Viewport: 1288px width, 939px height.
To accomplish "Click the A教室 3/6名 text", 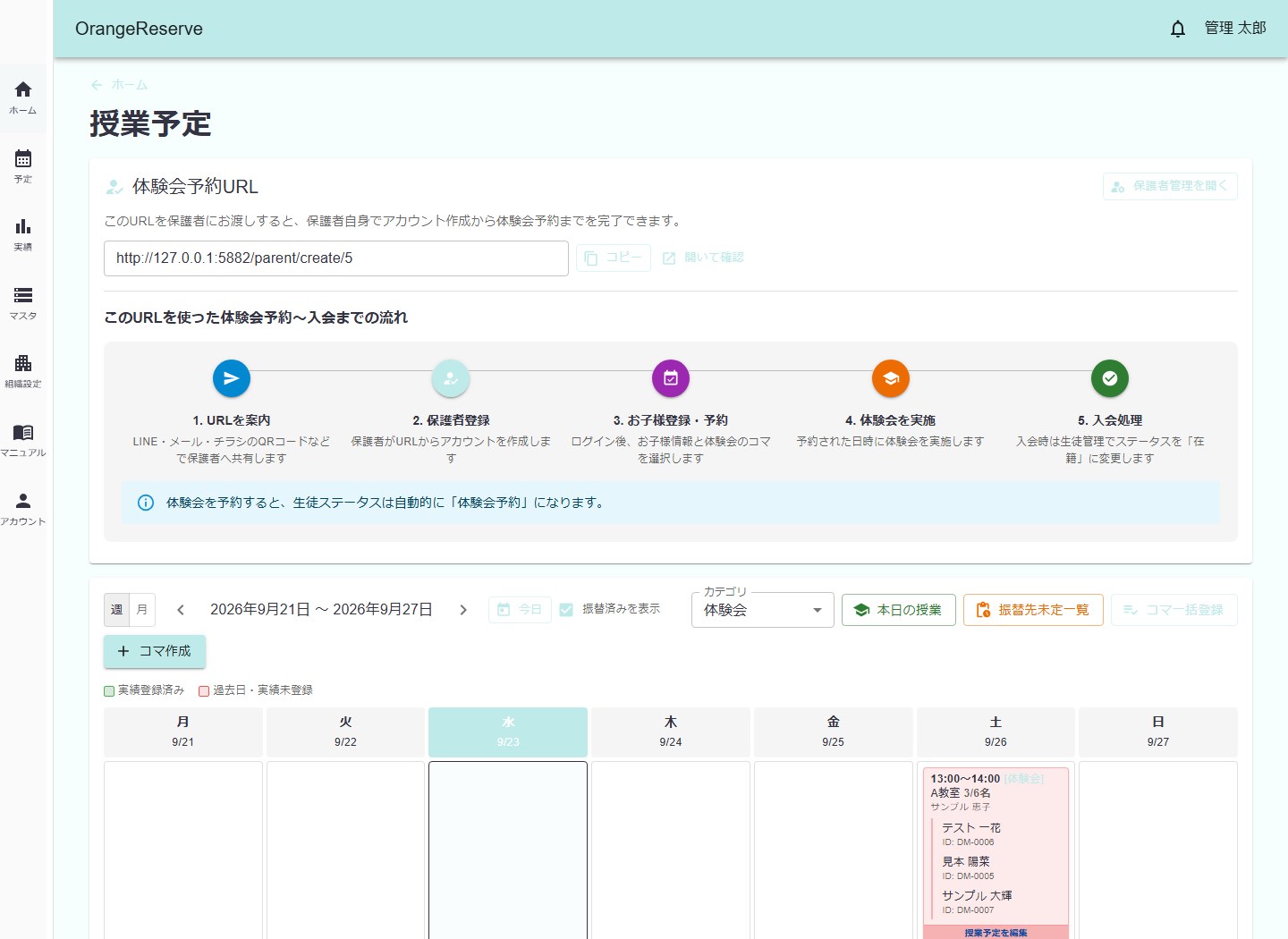I will click(961, 793).
